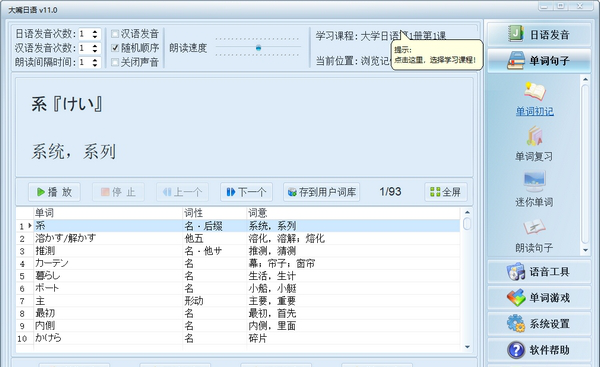Screen dimensions: 600x381
Task: Open the 语音工具 panel
Action: [539, 272]
